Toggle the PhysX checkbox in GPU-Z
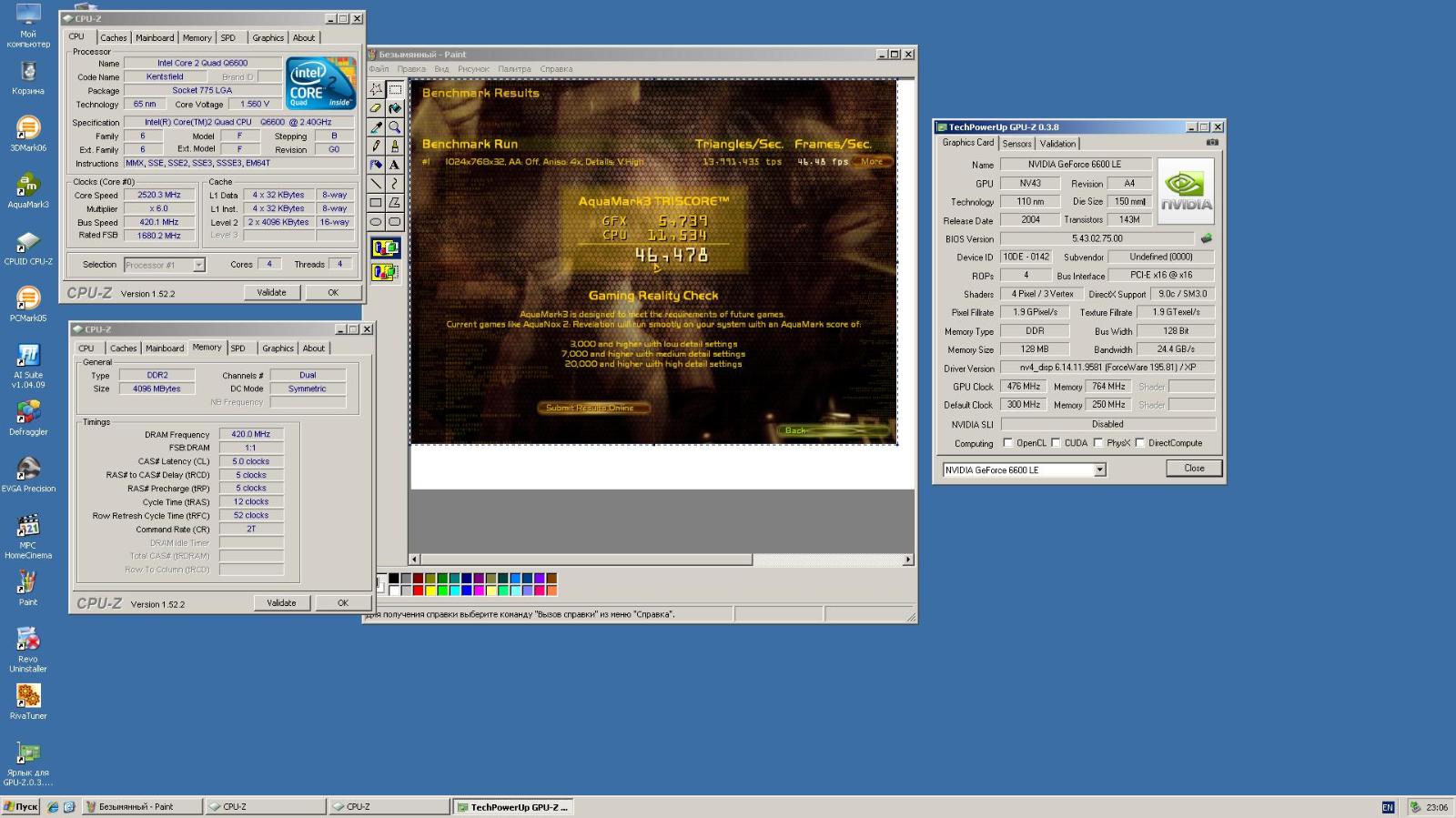1456x818 pixels. pyautogui.click(x=1098, y=443)
